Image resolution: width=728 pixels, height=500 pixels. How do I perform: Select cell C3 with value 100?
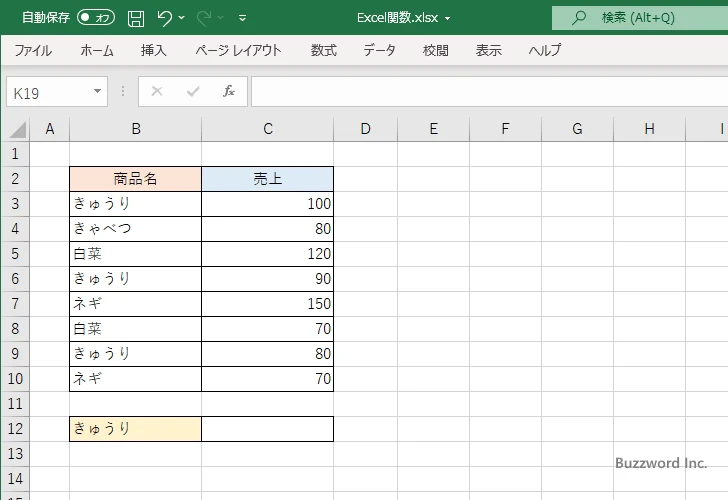pyautogui.click(x=267, y=204)
